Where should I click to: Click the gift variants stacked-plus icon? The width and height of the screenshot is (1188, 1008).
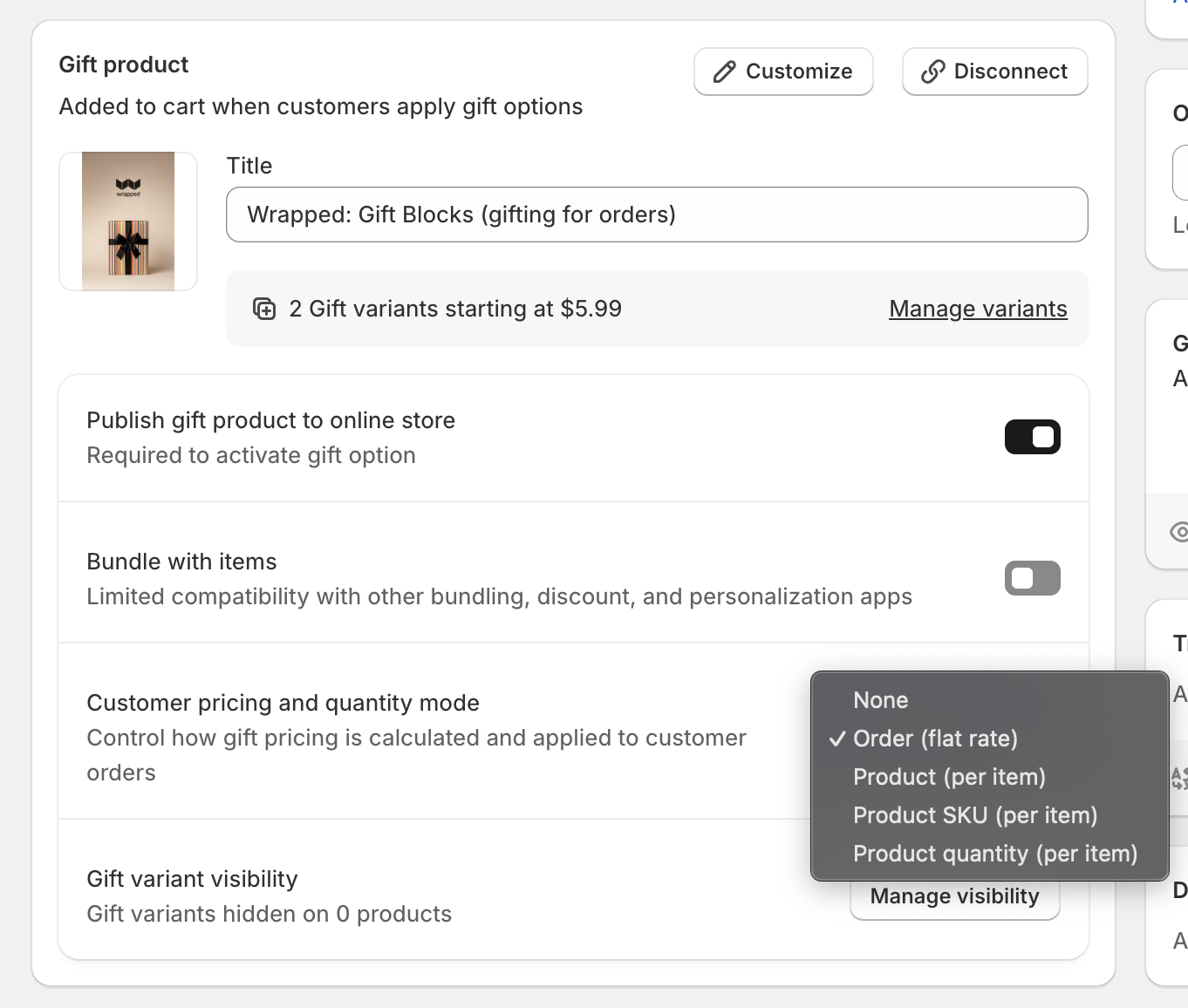[x=263, y=309]
